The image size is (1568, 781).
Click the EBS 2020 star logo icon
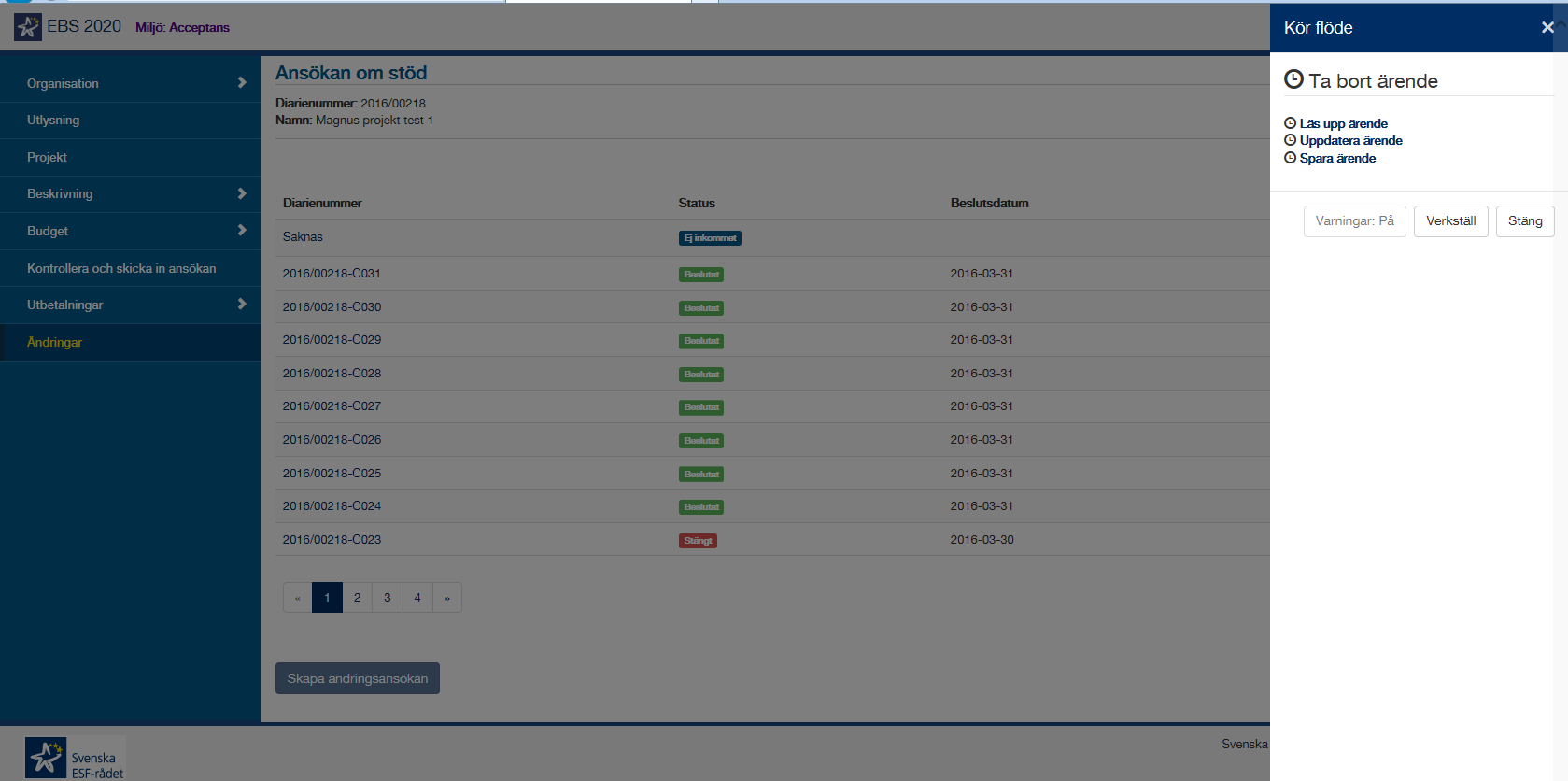point(28,27)
